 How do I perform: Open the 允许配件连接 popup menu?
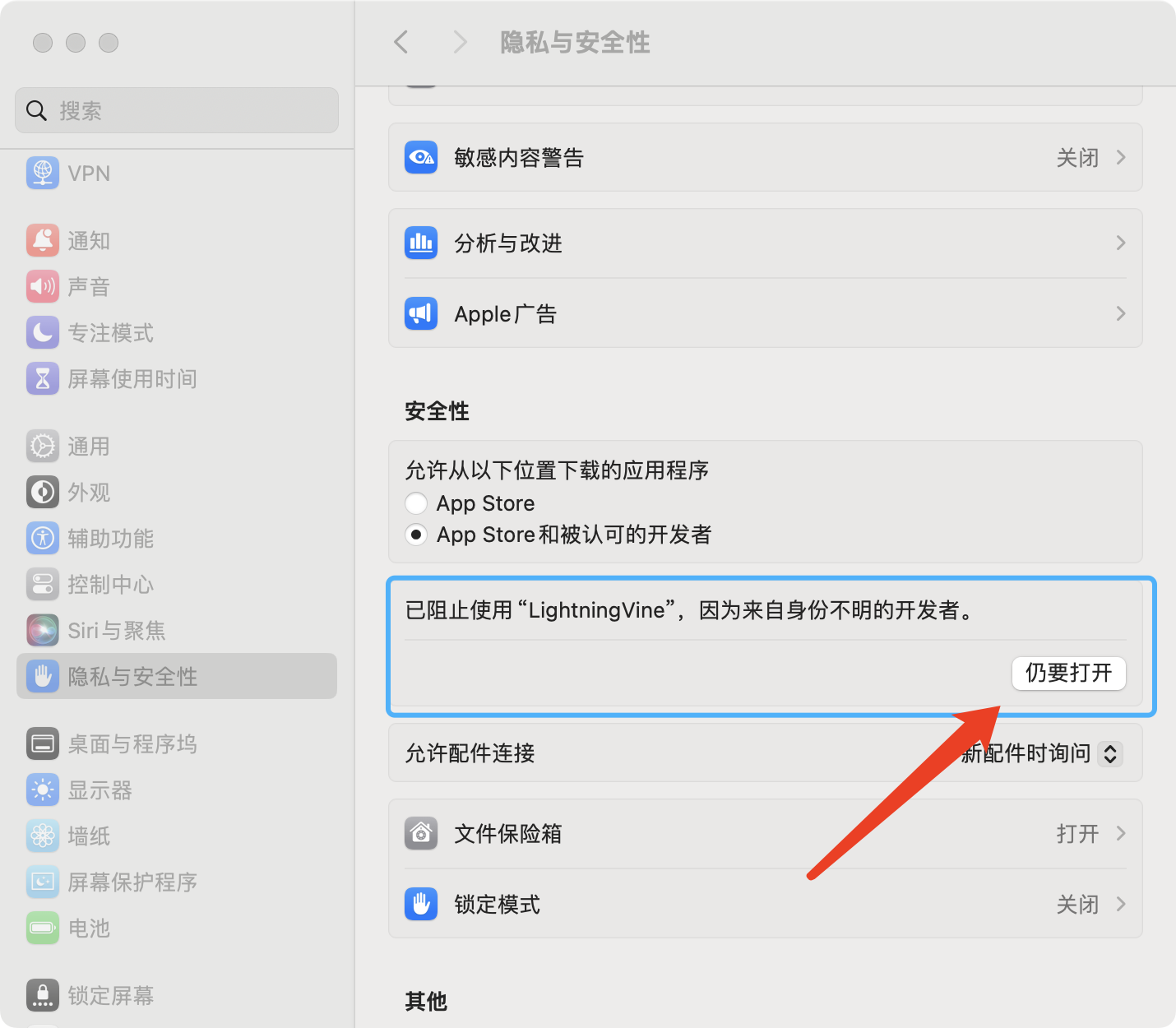coord(1109,753)
